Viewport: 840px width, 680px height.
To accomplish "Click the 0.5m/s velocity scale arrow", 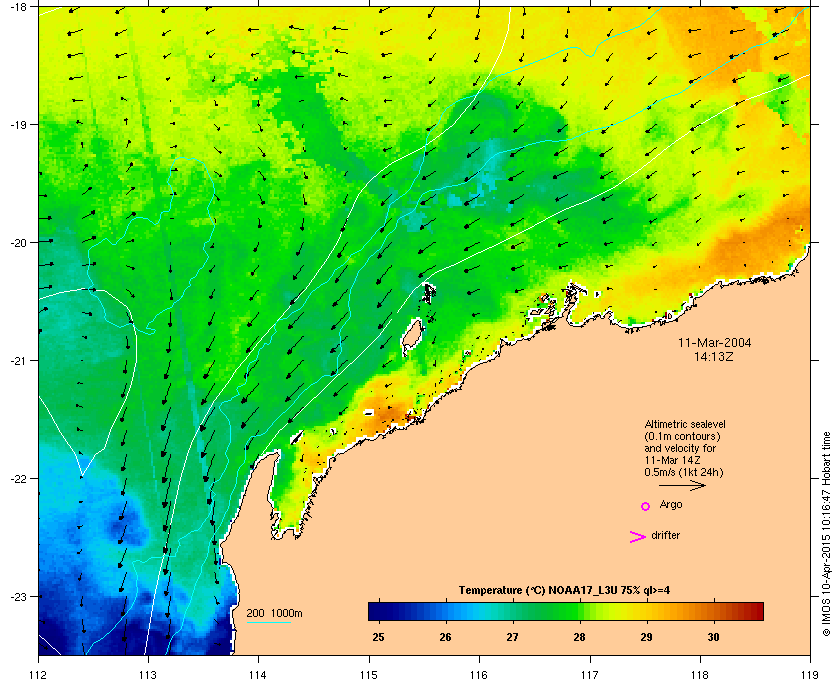I will [682, 486].
